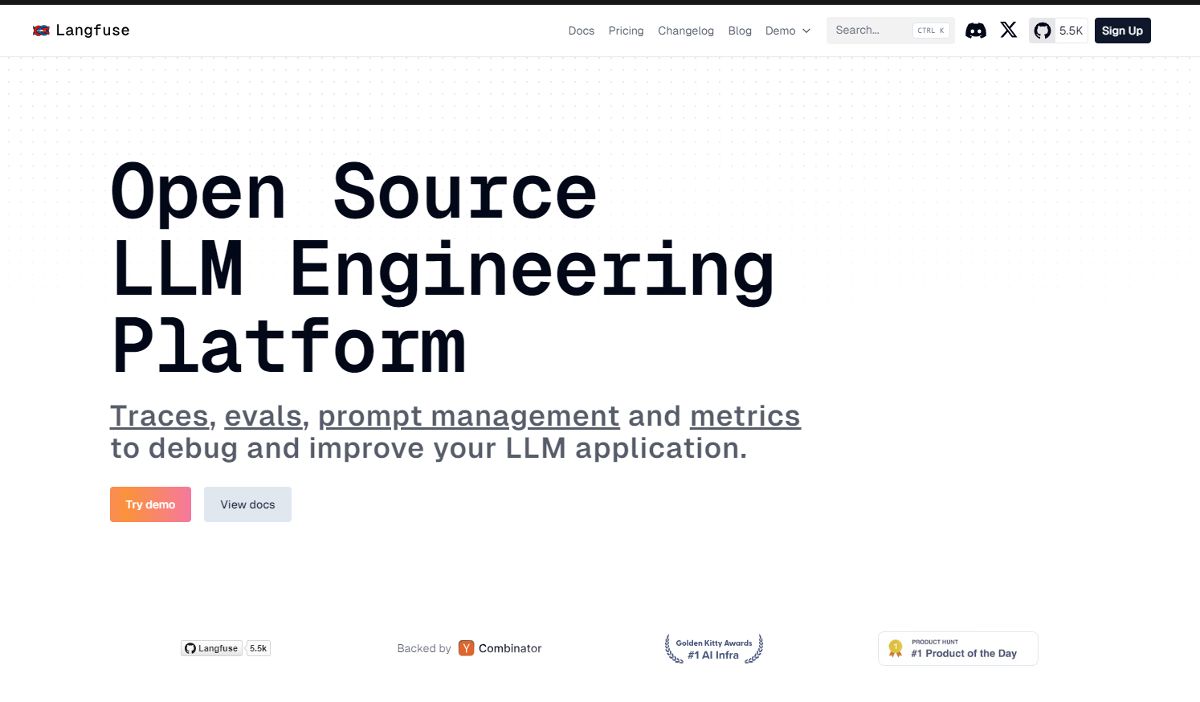
Task: Click the Langfuse 5.5k GitHub star widget
Action: coord(226,648)
